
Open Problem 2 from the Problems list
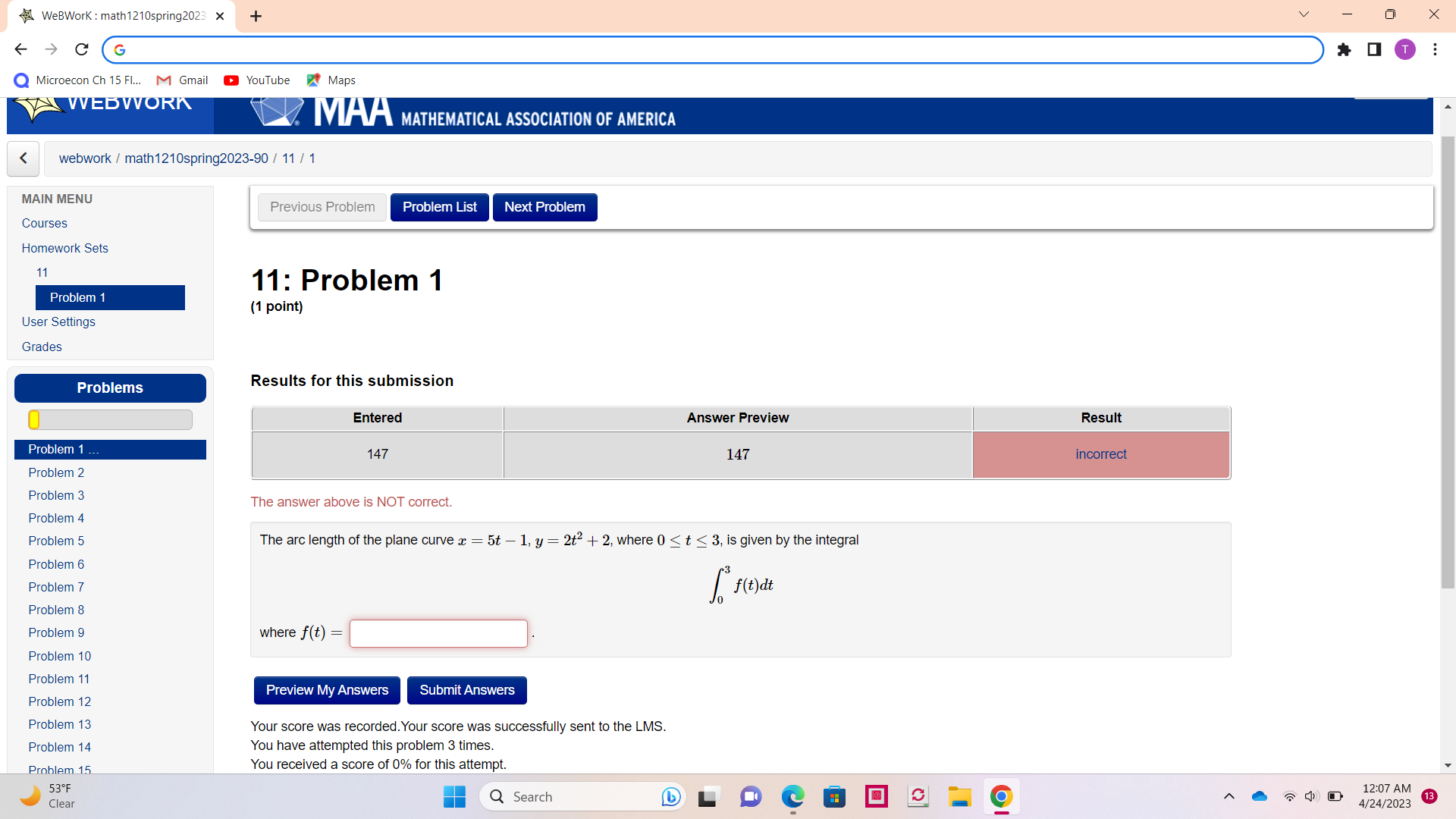point(56,472)
